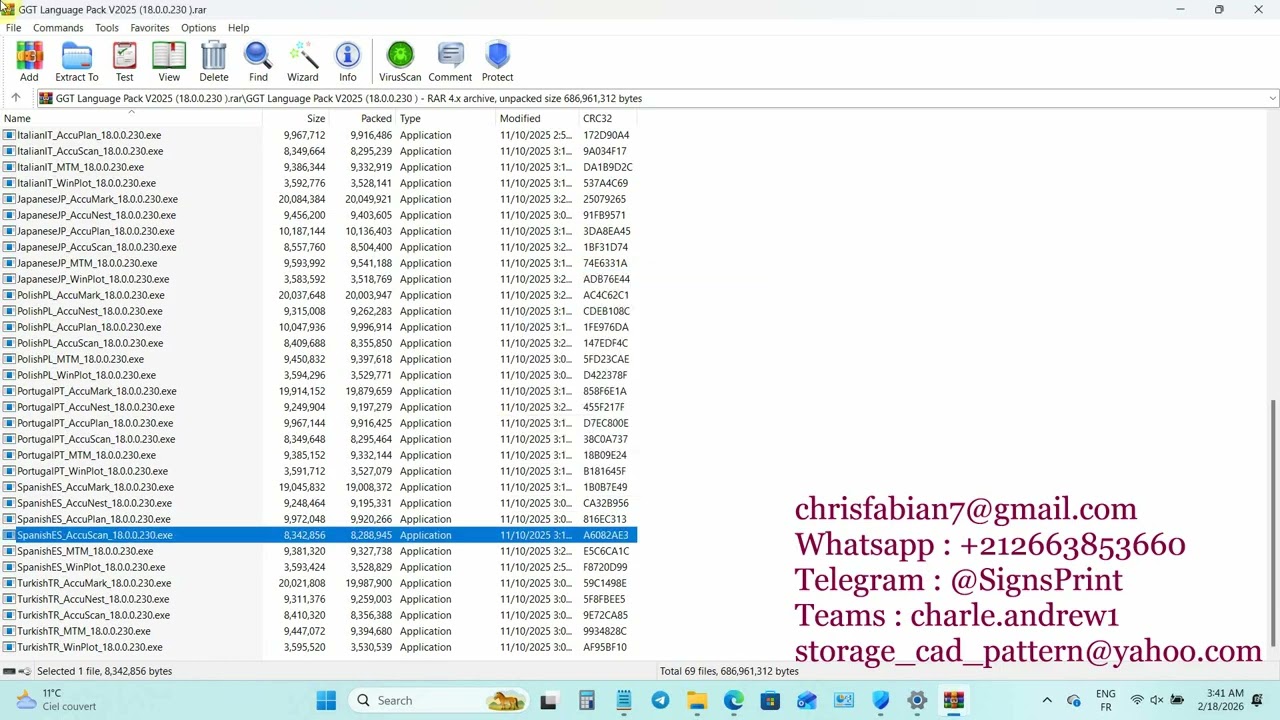Open Calculator from the taskbar

point(587,700)
